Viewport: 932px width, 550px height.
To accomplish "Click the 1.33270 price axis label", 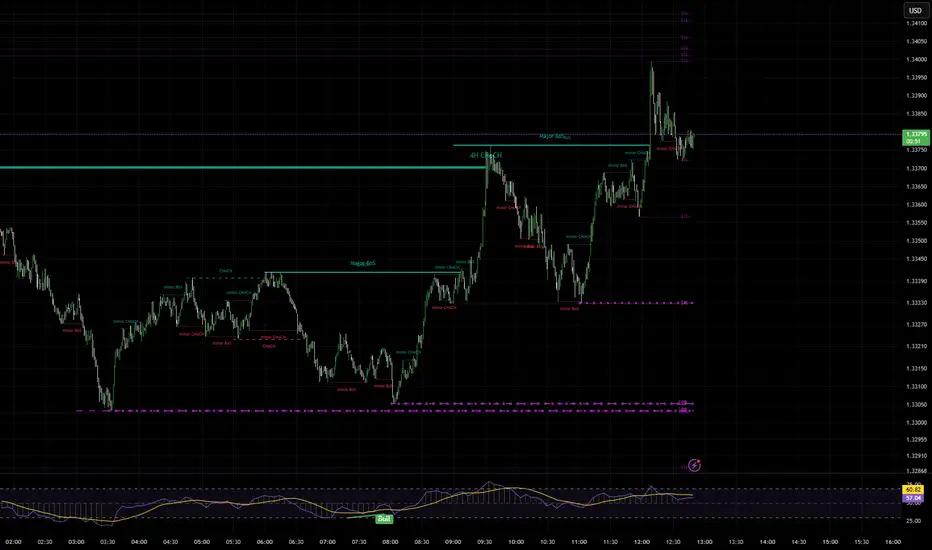I will point(916,325).
